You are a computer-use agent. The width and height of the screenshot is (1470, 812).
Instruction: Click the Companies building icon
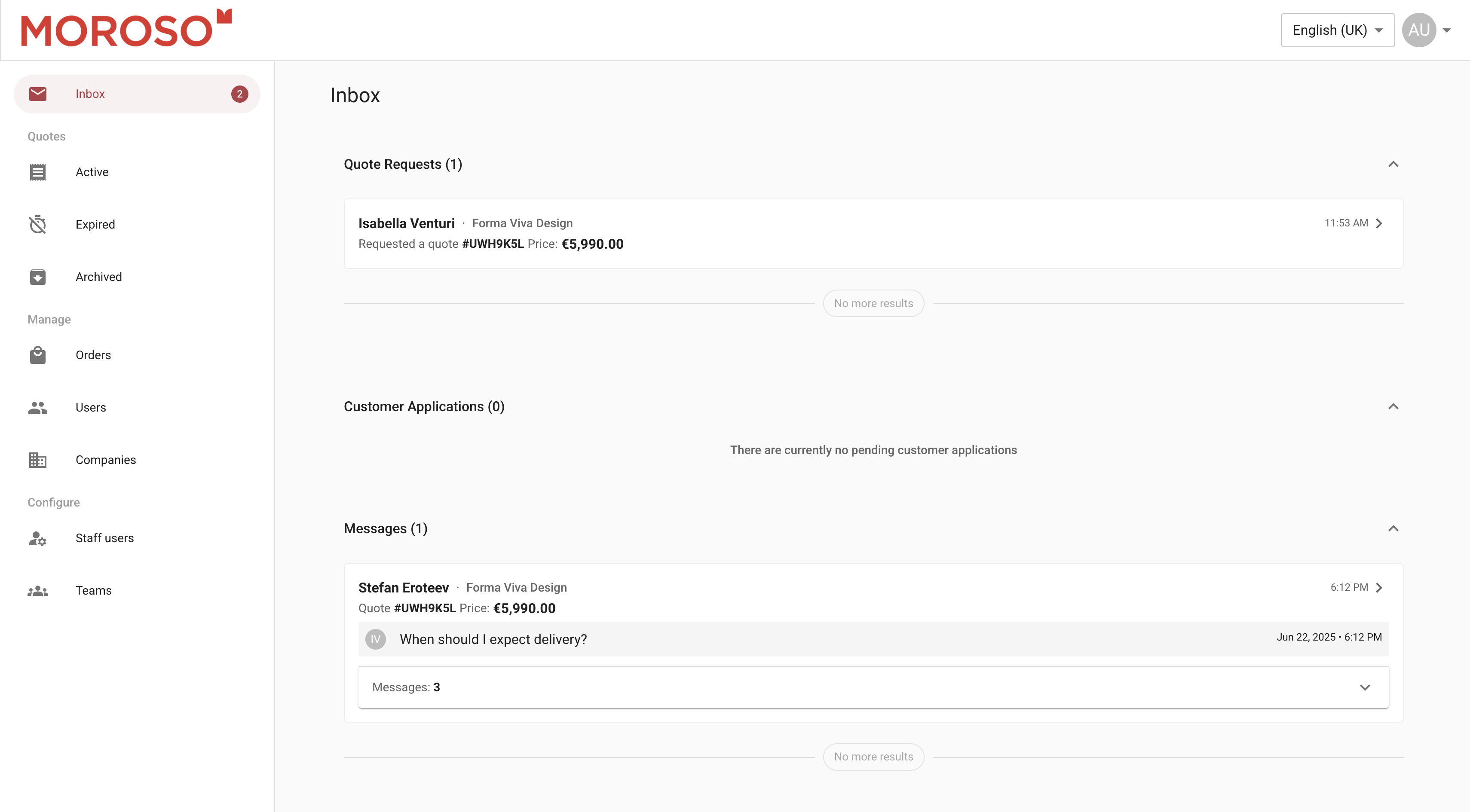(x=38, y=460)
